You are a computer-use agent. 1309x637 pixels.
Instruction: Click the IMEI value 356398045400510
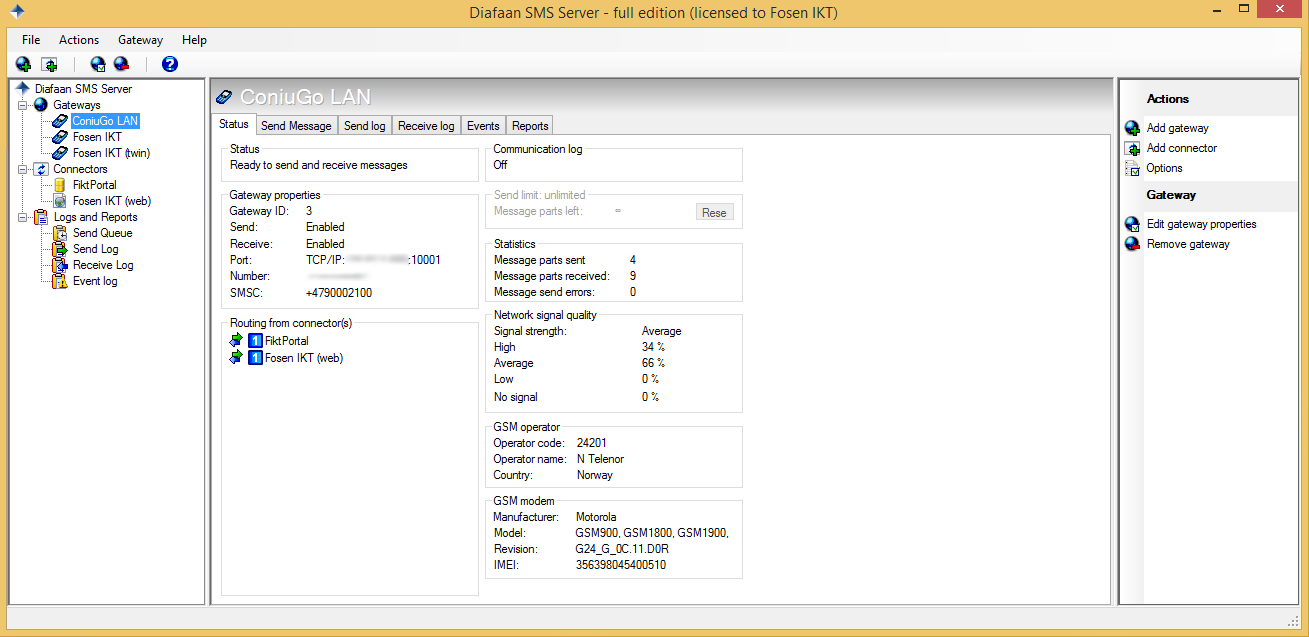click(621, 565)
